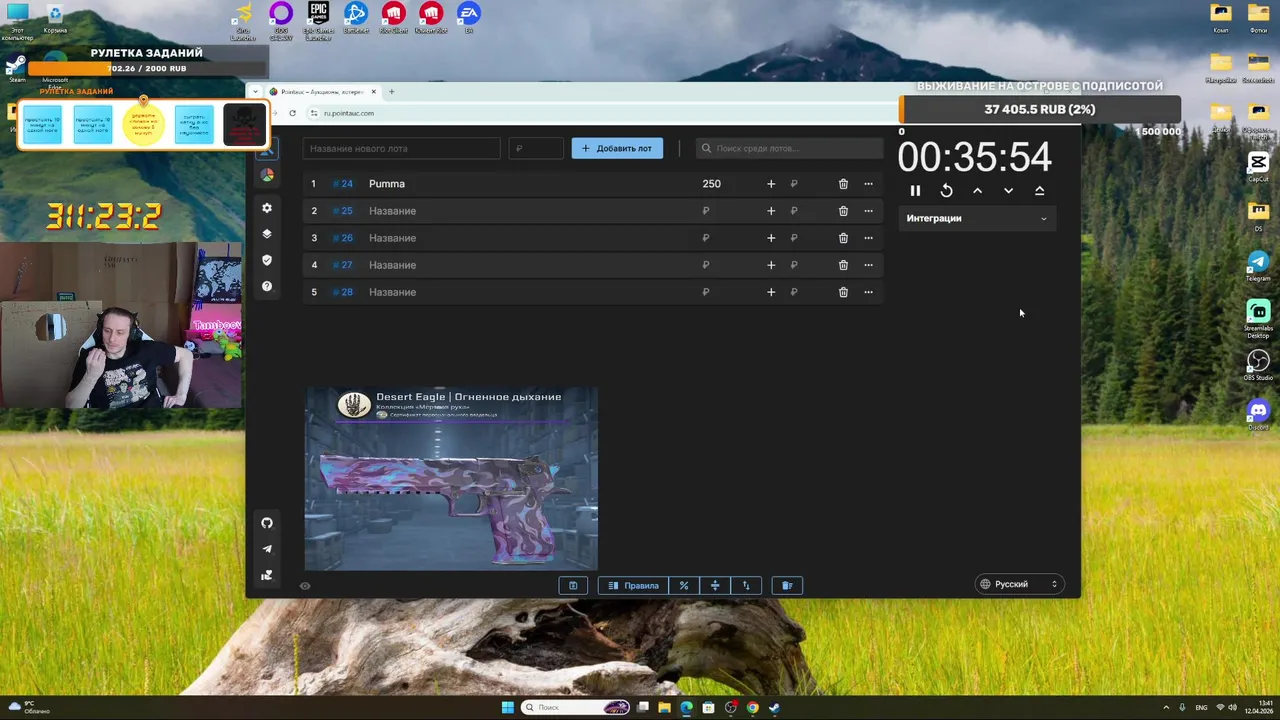The image size is (1280, 720).
Task: Open more options for lot #28
Action: pos(868,292)
